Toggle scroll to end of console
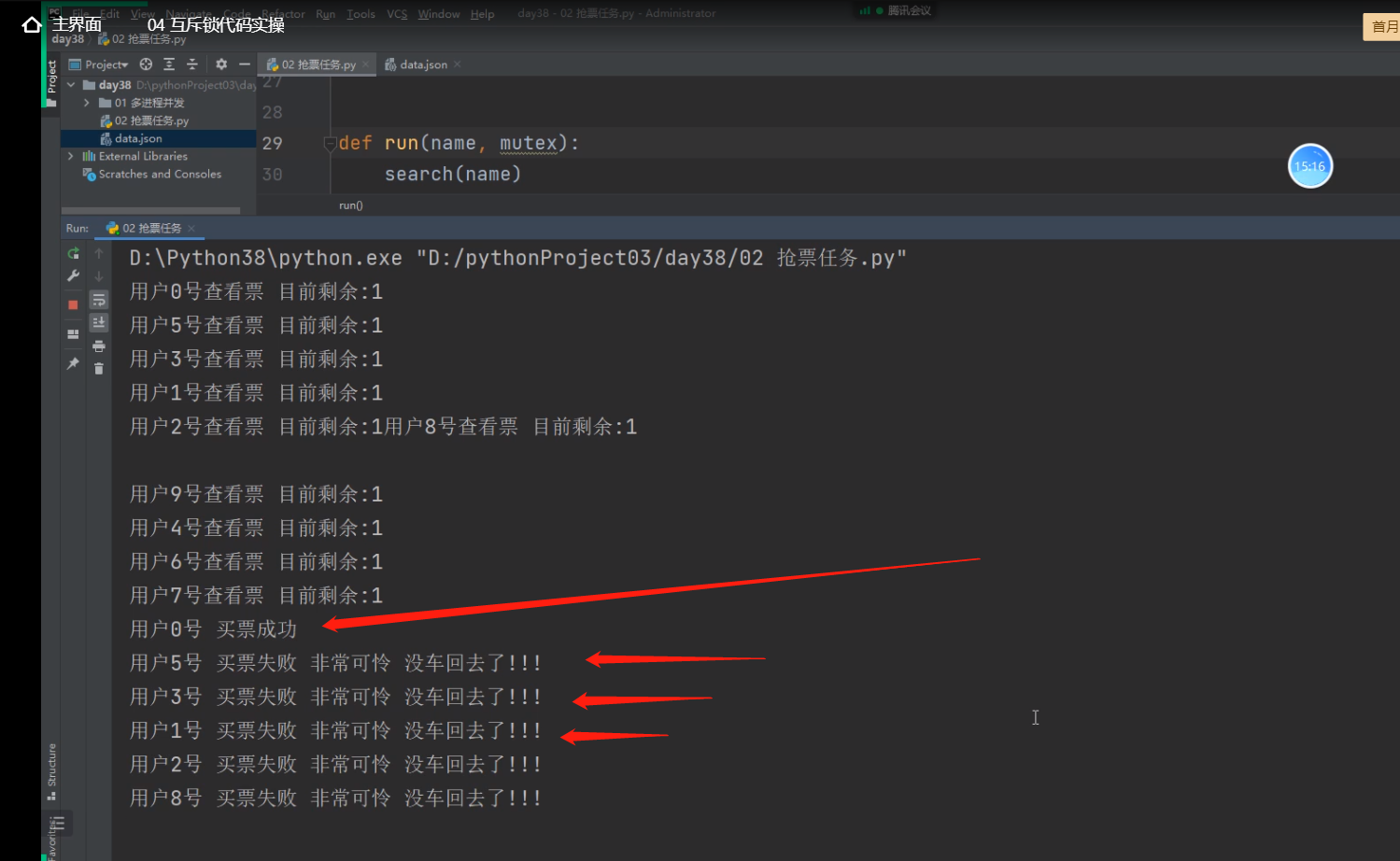The height and width of the screenshot is (861, 1400). (99, 322)
